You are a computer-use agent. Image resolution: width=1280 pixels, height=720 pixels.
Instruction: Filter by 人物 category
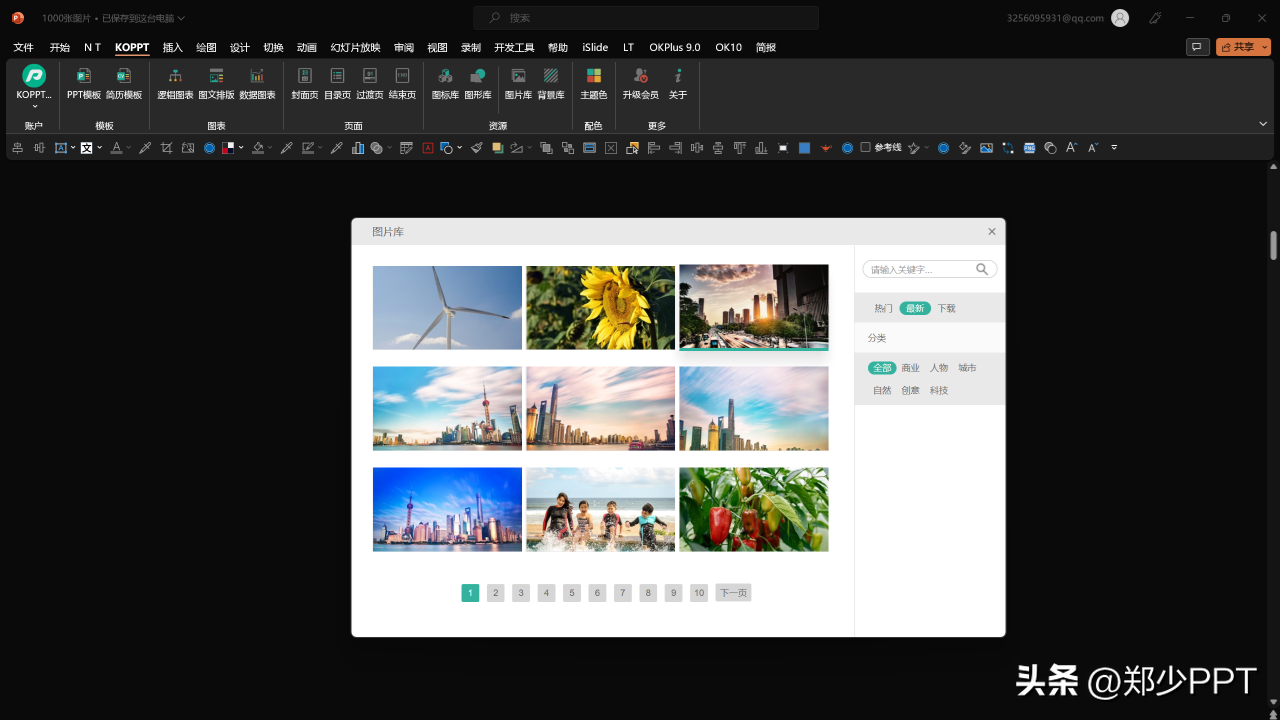[x=938, y=368]
